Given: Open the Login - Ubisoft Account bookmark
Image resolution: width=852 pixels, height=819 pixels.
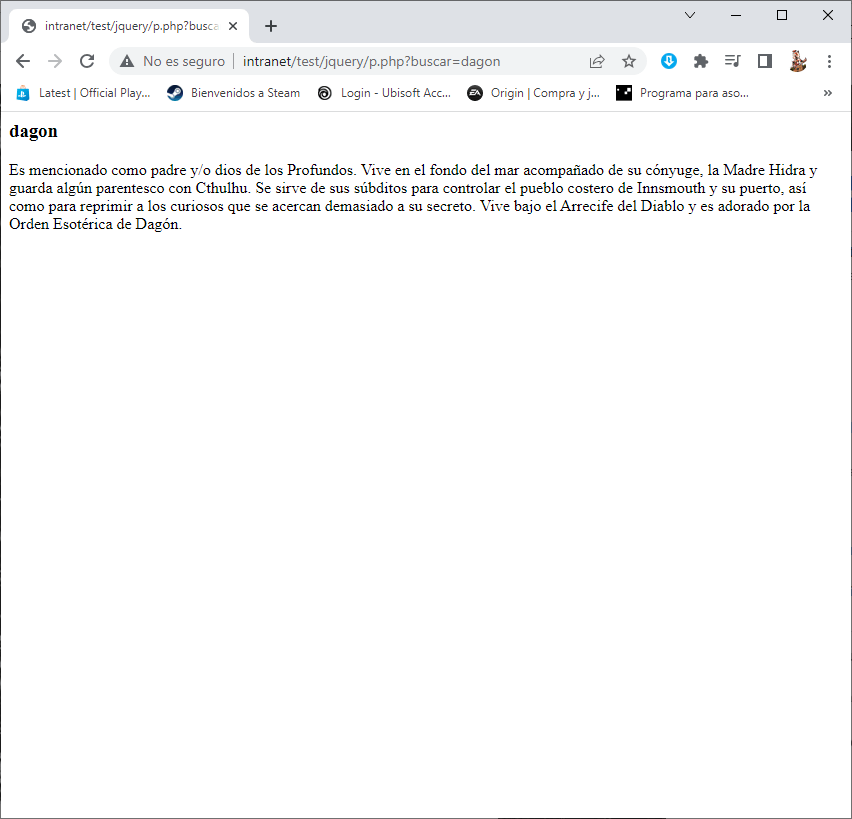Looking at the screenshot, I should pos(385,93).
